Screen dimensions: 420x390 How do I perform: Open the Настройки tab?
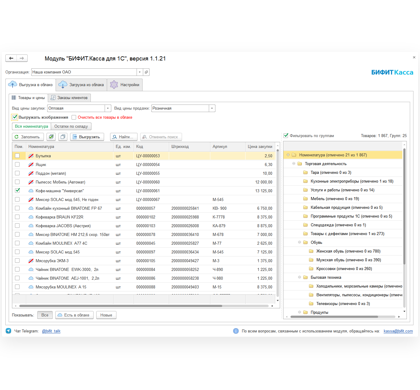pos(125,85)
